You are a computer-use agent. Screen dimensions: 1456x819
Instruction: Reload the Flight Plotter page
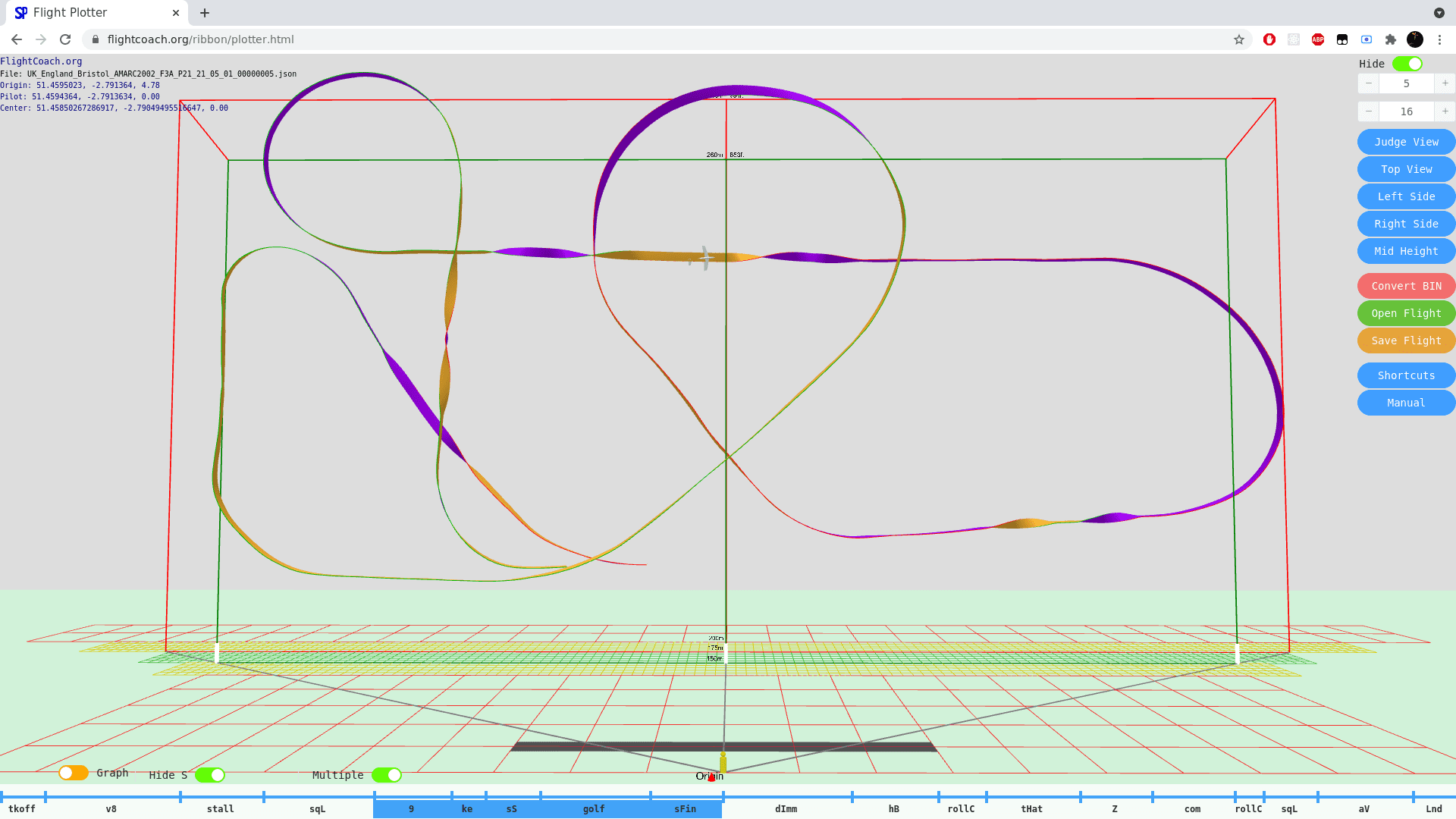pos(65,39)
